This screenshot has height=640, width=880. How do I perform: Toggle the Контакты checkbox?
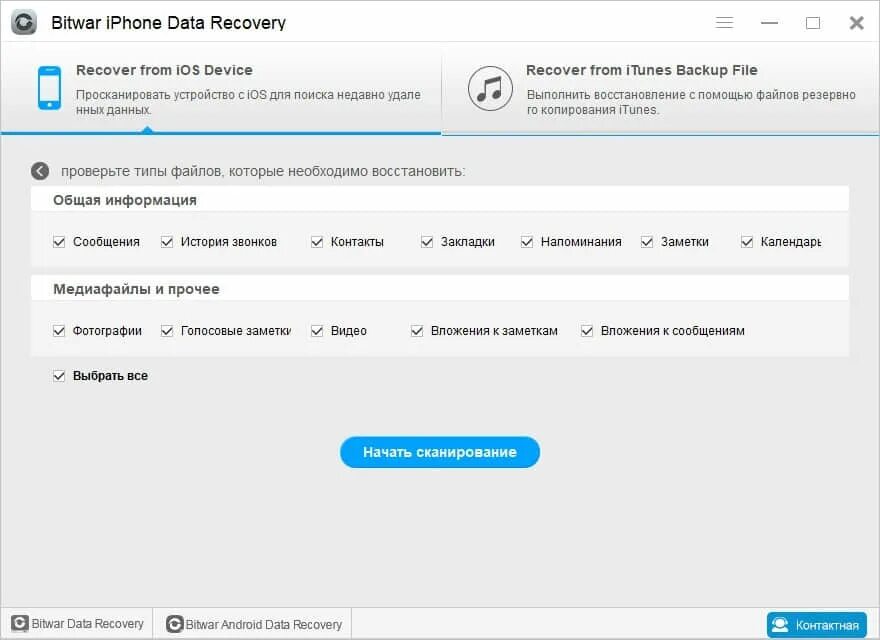317,242
